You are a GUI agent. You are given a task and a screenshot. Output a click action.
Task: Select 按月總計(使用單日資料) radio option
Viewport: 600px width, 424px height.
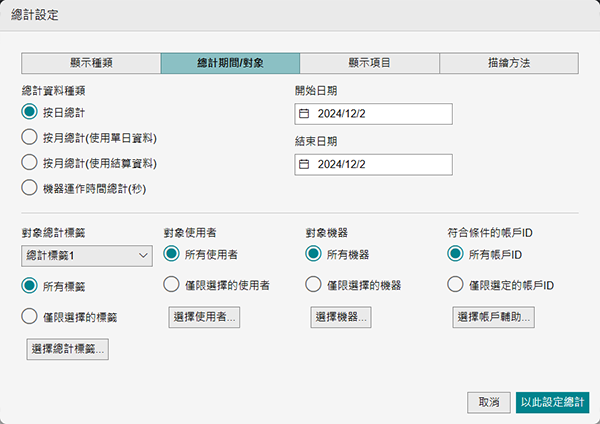tap(30, 137)
